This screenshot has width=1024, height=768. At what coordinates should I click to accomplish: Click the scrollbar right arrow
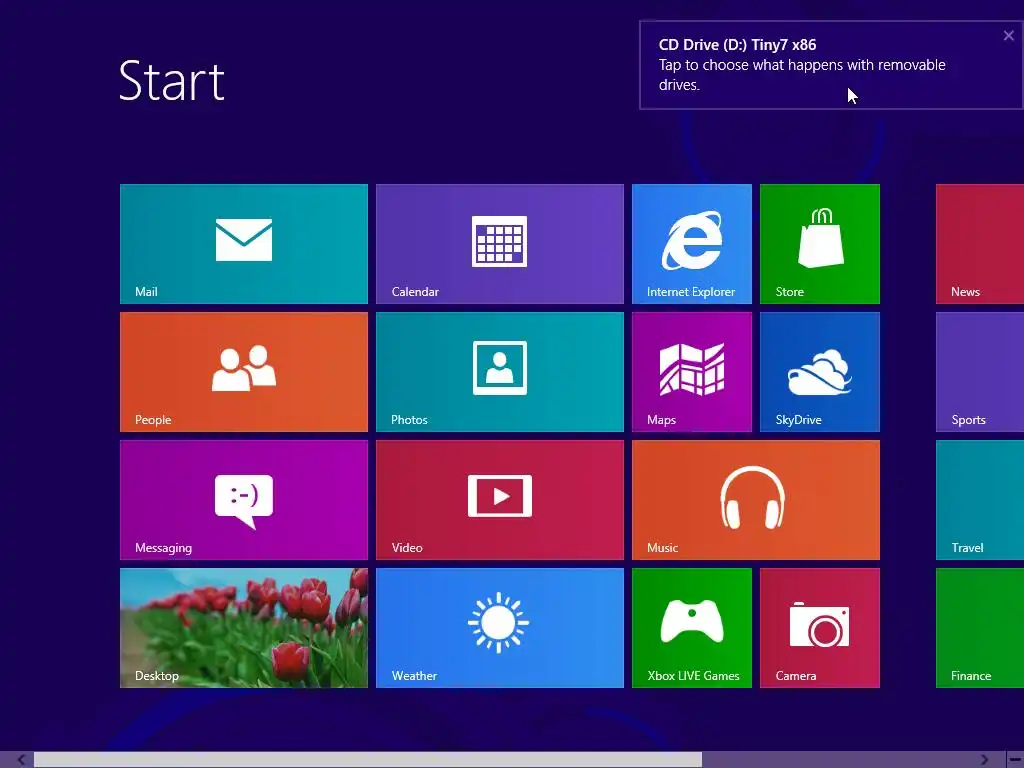pyautogui.click(x=985, y=760)
